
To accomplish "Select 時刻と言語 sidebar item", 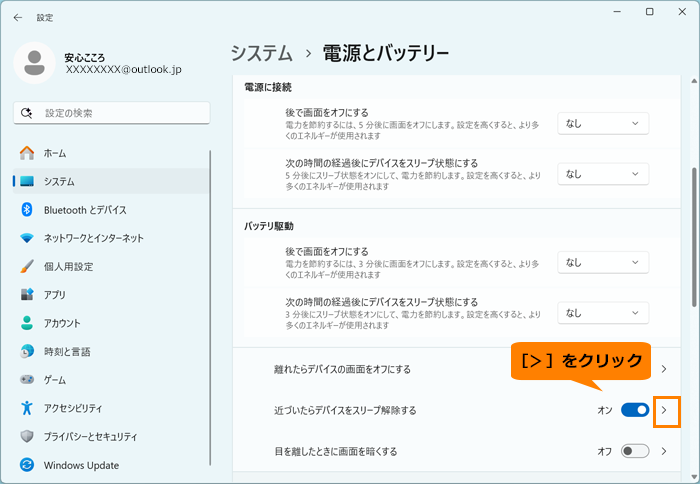I will pos(111,351).
